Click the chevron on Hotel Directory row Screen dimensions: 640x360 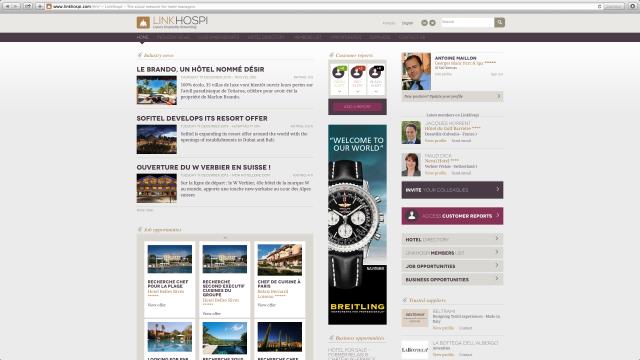(x=497, y=238)
